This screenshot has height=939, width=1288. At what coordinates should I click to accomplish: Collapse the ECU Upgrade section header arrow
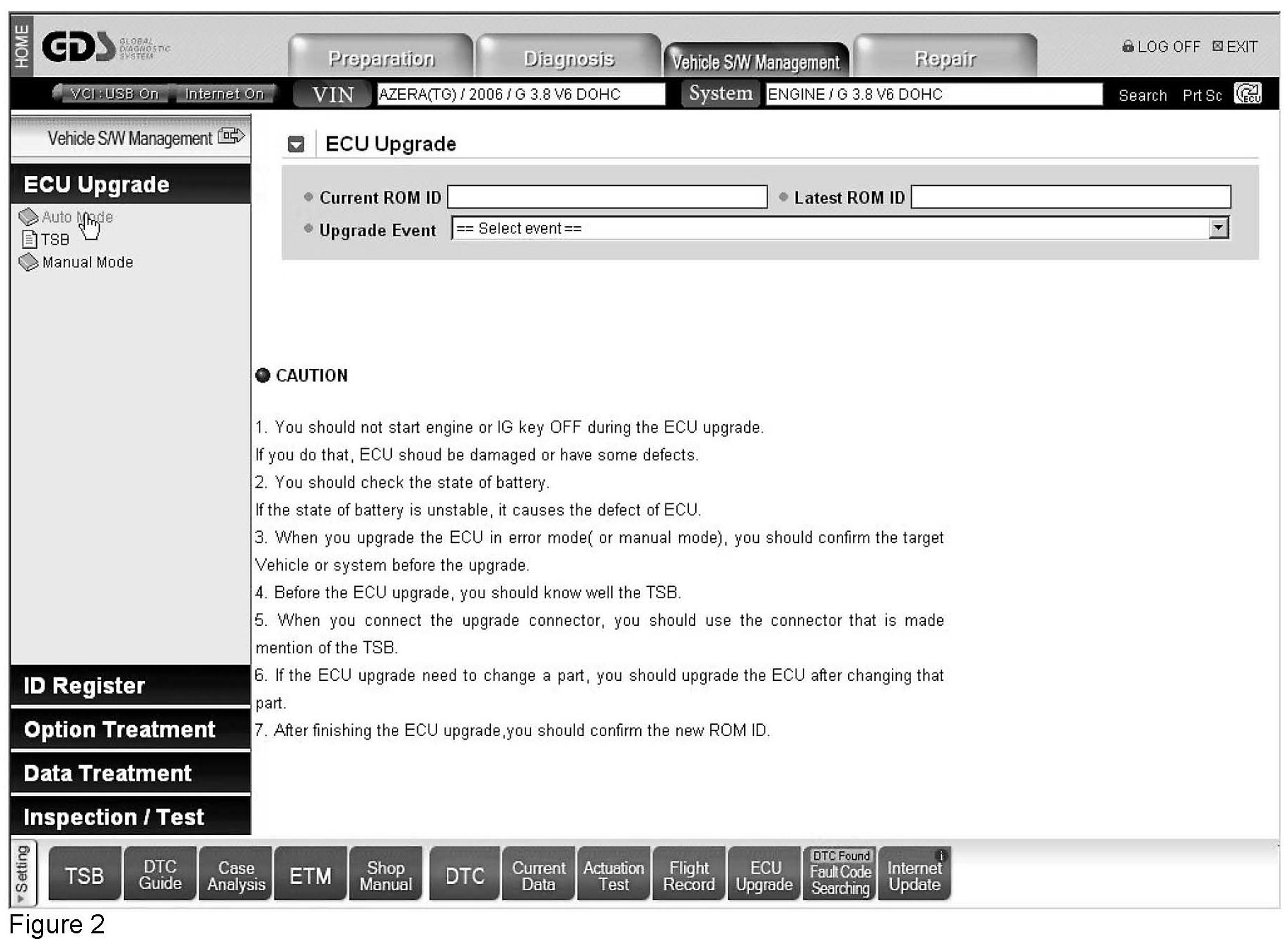point(296,145)
